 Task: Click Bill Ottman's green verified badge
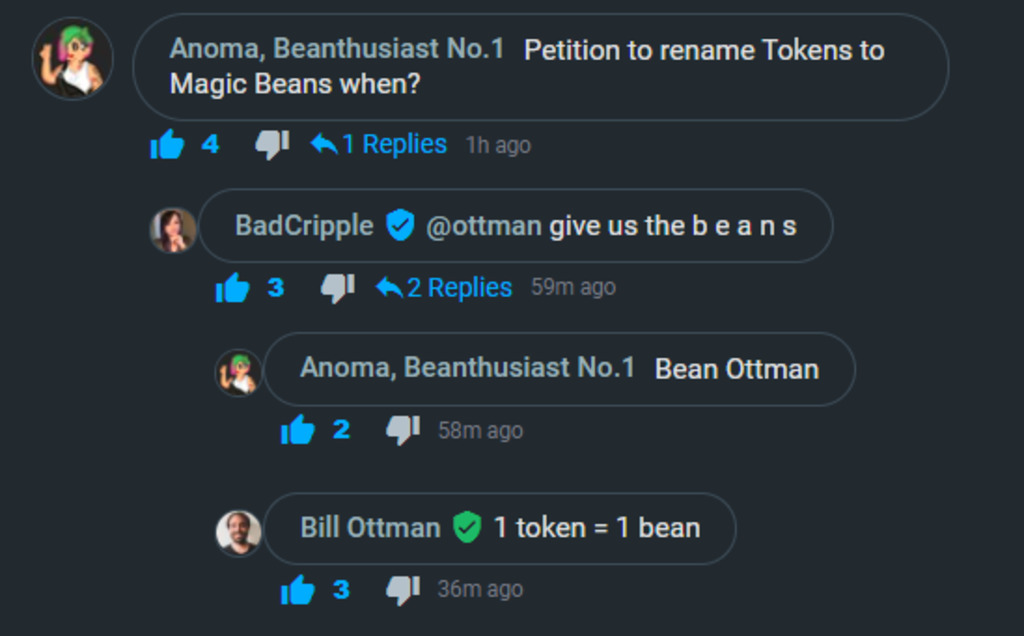point(467,527)
